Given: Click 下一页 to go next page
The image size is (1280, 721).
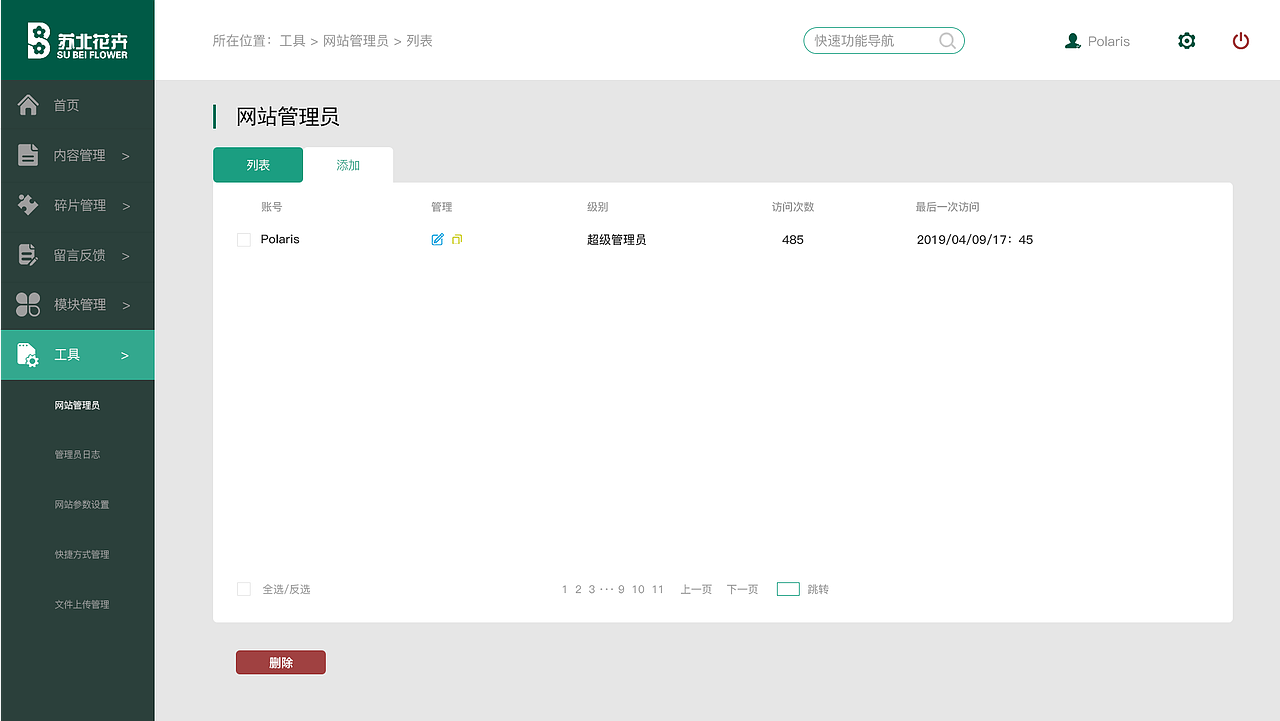Looking at the screenshot, I should pos(742,589).
